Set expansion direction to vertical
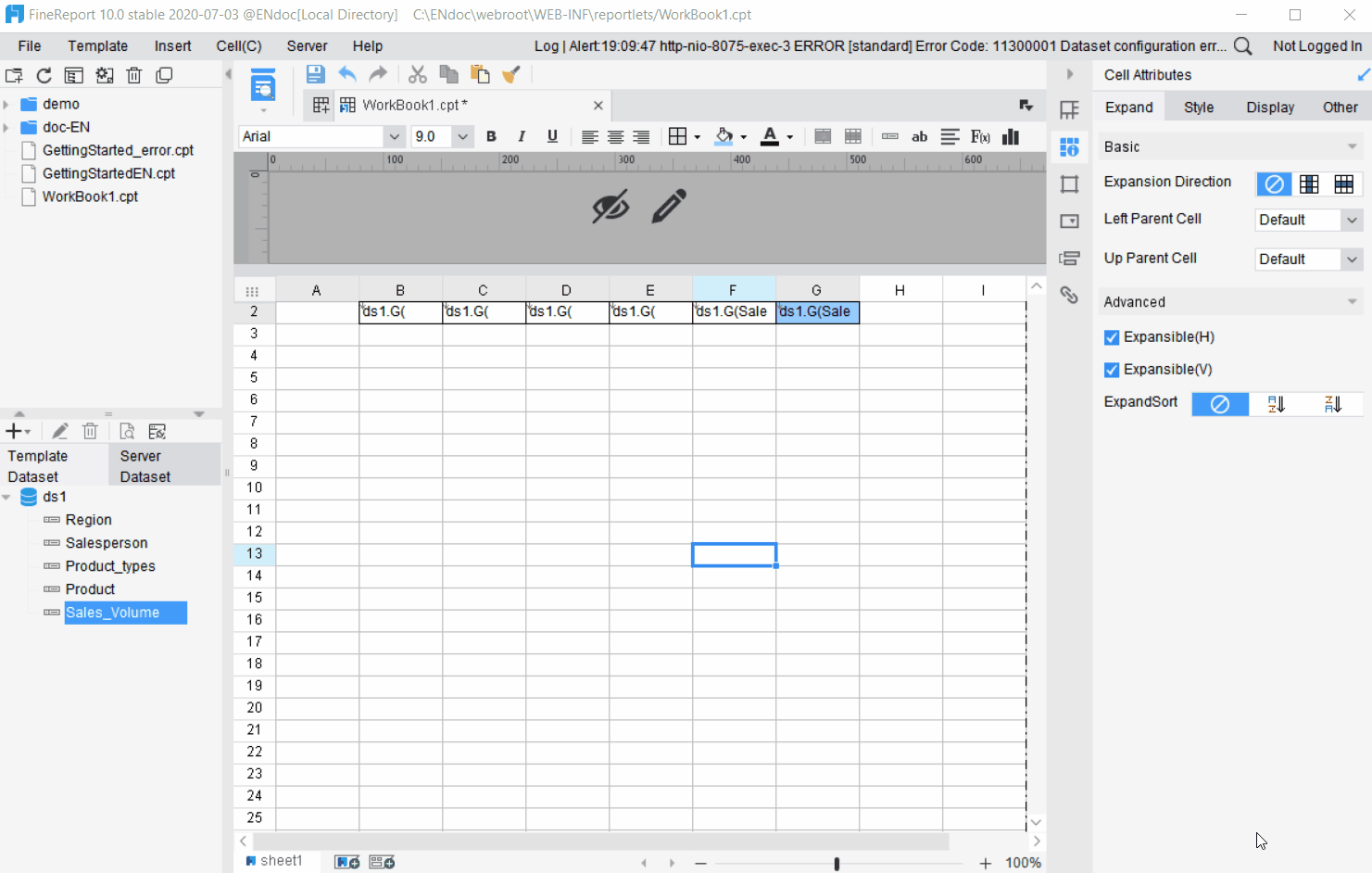1372x873 pixels. coord(1309,183)
